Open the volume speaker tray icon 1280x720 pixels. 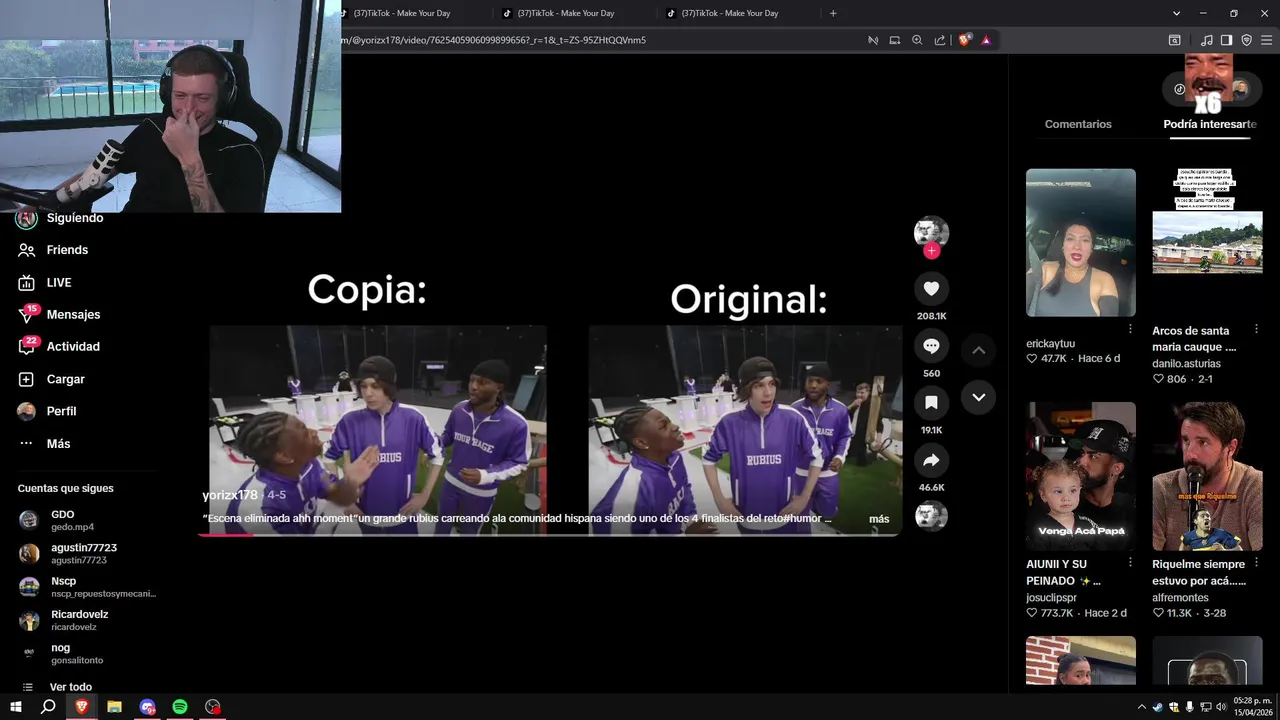[x=1221, y=707]
